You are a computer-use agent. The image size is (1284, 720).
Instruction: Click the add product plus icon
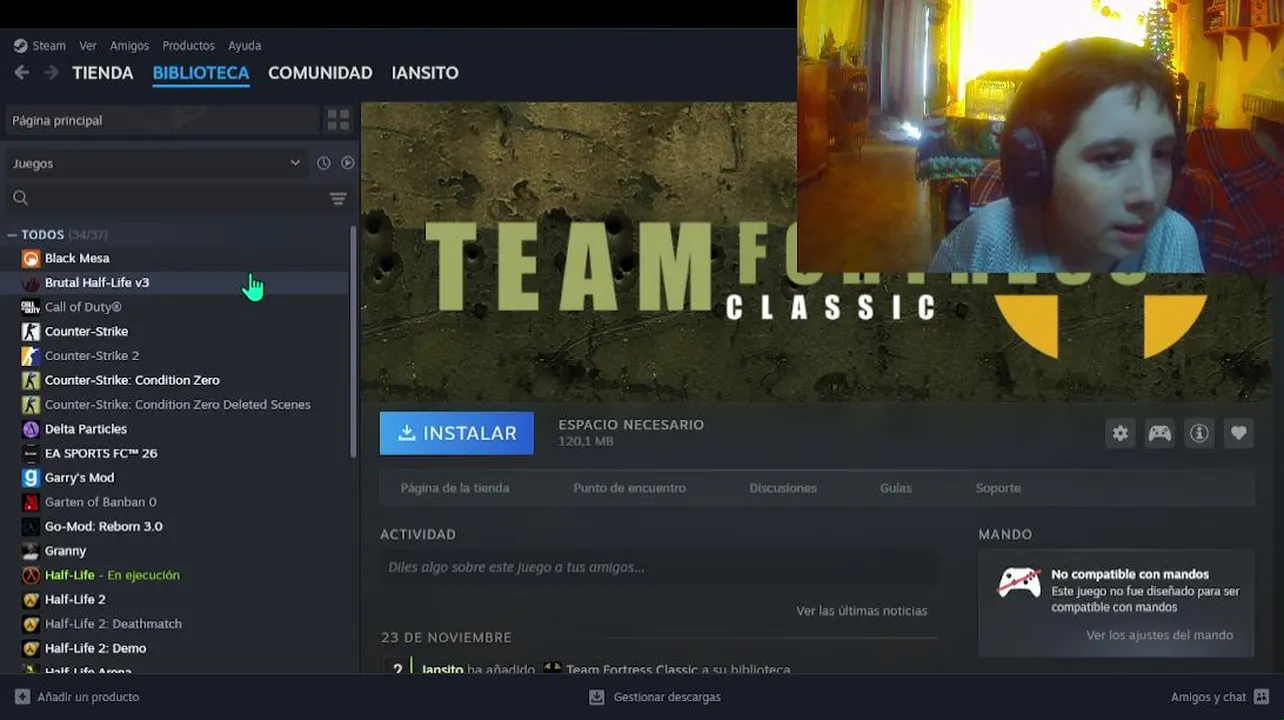coord(22,697)
